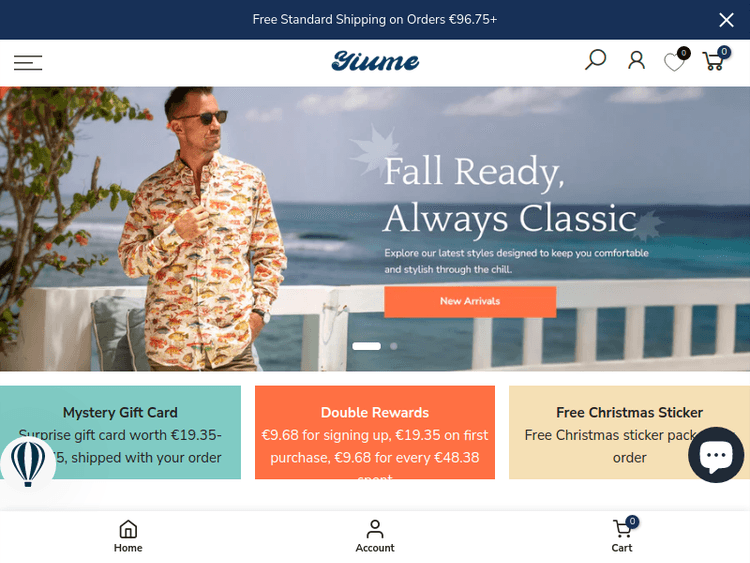Viewport: 750px width, 563px height.
Task: Go to Home in bottom navigation
Action: point(128,536)
